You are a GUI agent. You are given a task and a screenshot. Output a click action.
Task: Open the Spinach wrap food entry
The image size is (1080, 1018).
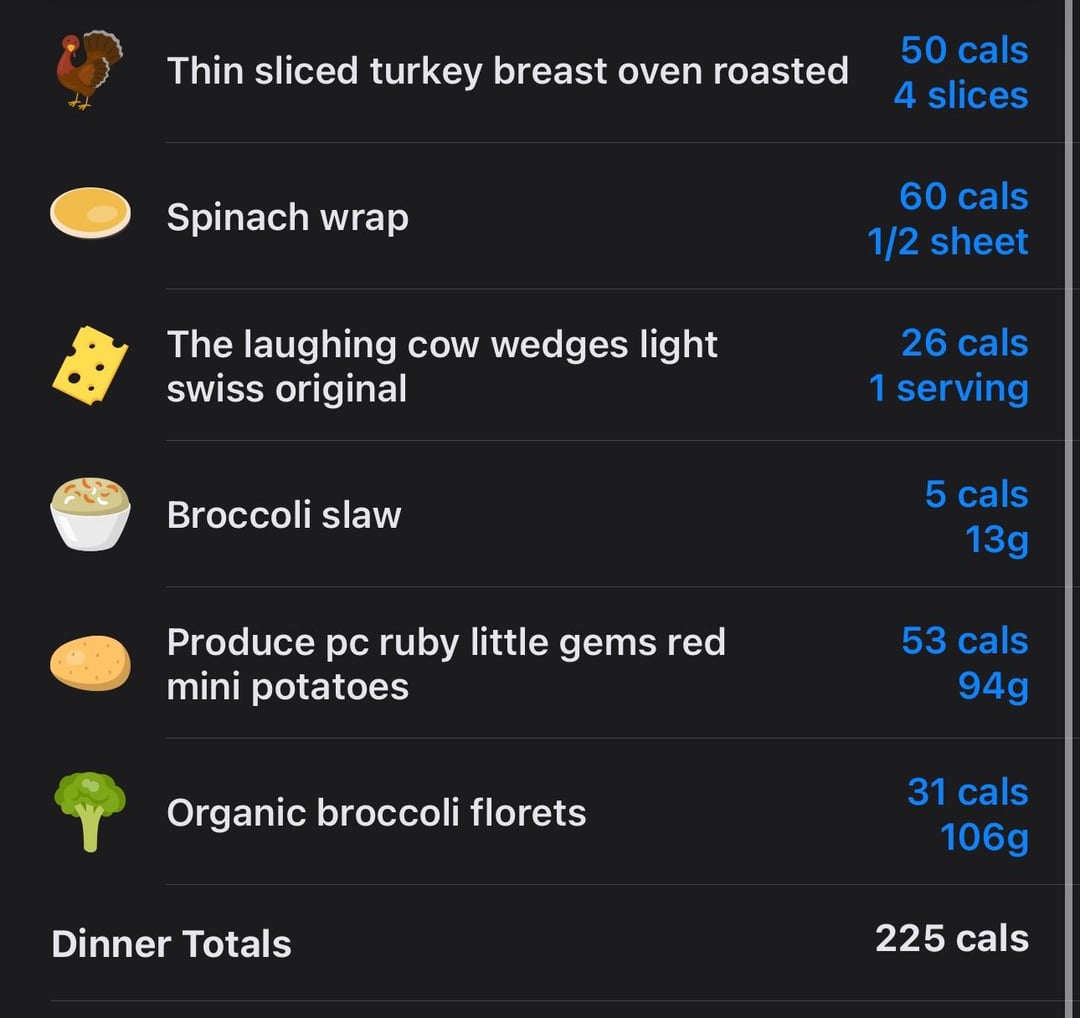coord(288,218)
